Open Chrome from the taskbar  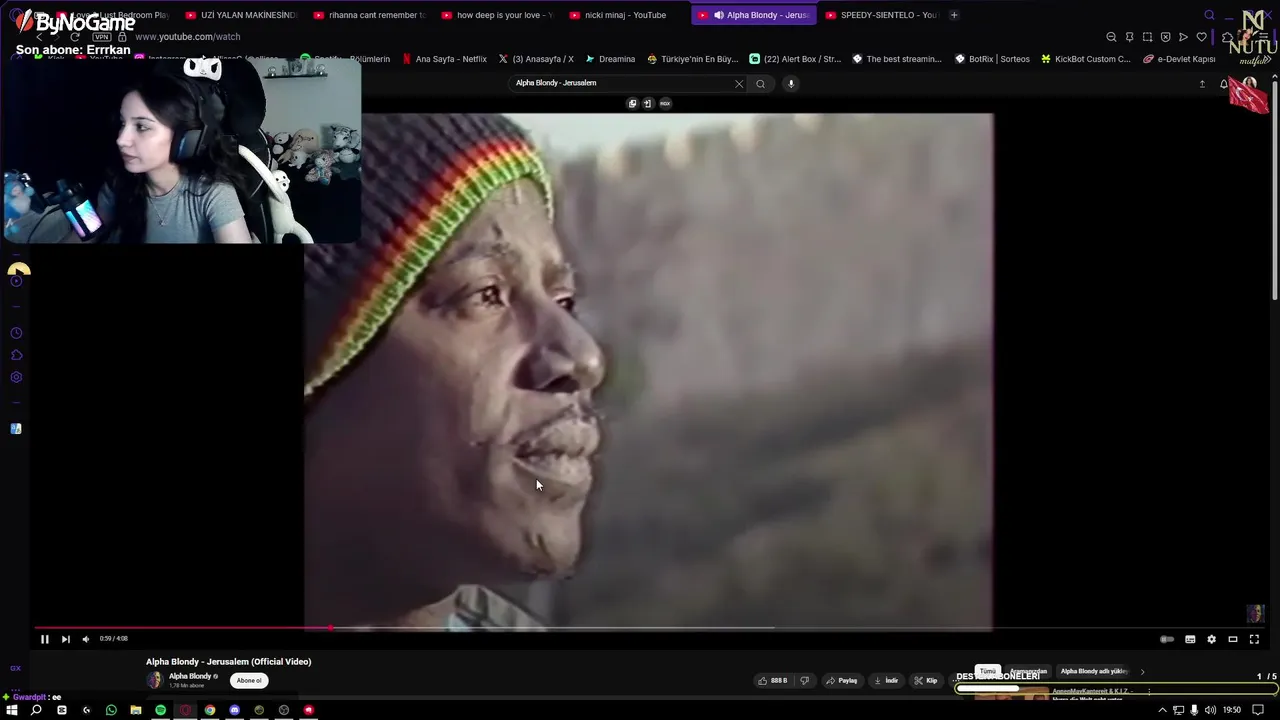[210, 710]
